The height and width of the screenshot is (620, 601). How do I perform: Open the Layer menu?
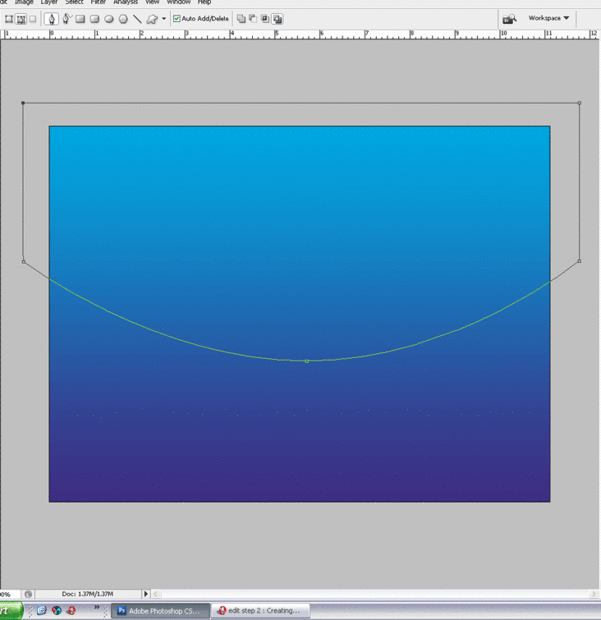pyautogui.click(x=49, y=2)
